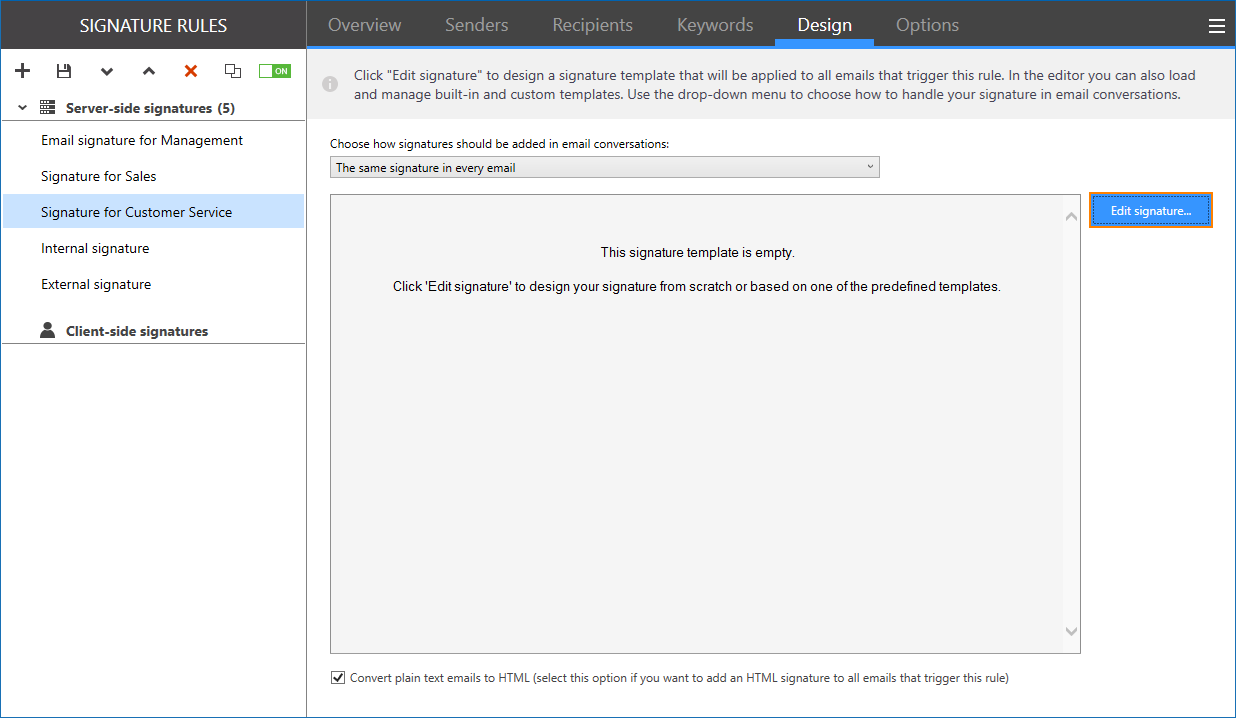Viewport: 1236px width, 718px height.
Task: Move the selected rule down
Action: tap(106, 70)
